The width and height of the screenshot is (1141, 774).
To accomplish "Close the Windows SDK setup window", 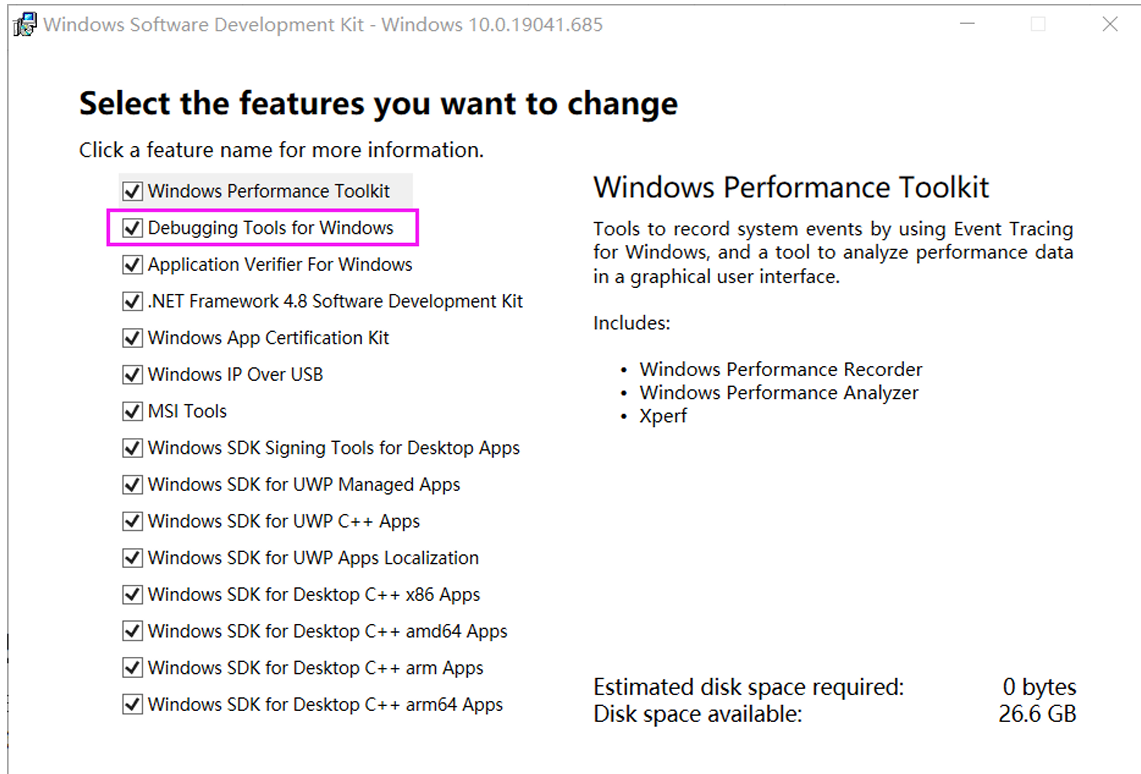I will coord(1110,24).
